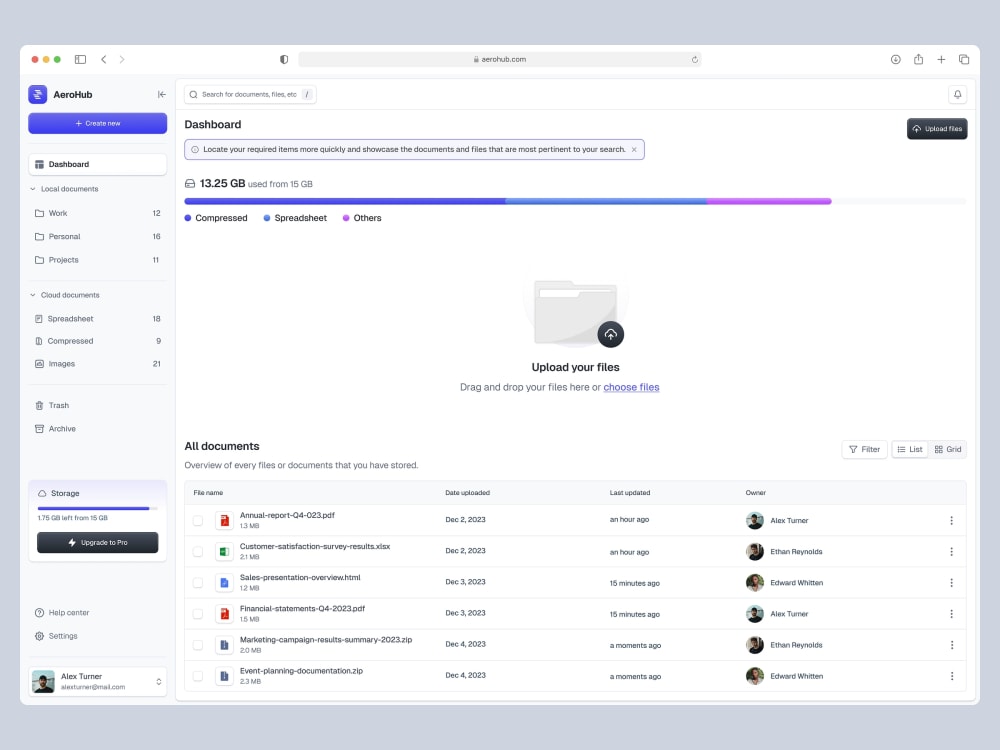This screenshot has width=1000, height=750.
Task: Tick the checkbox for Customer-satisfaction-survey-results.xlsx
Action: point(198,551)
